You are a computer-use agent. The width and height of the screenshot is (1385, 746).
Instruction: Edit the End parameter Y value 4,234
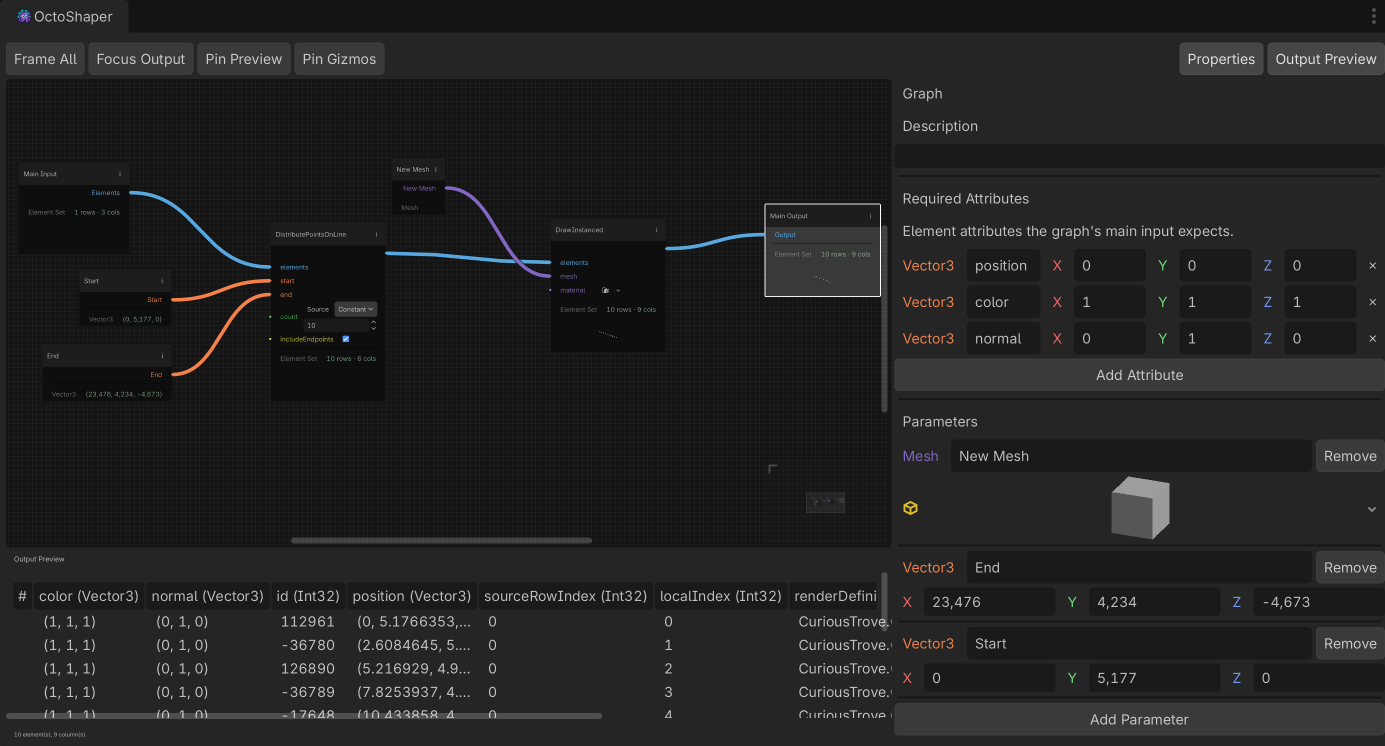pyautogui.click(x=1154, y=602)
